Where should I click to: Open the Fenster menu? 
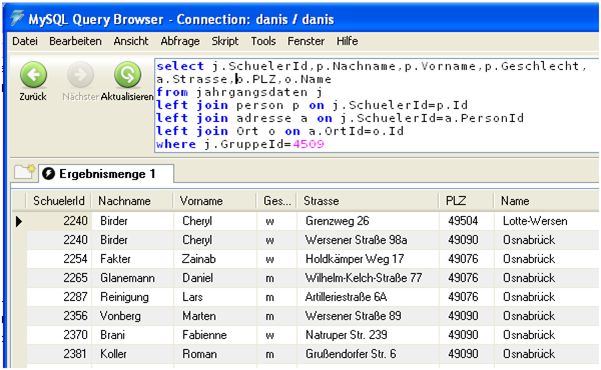tap(306, 41)
